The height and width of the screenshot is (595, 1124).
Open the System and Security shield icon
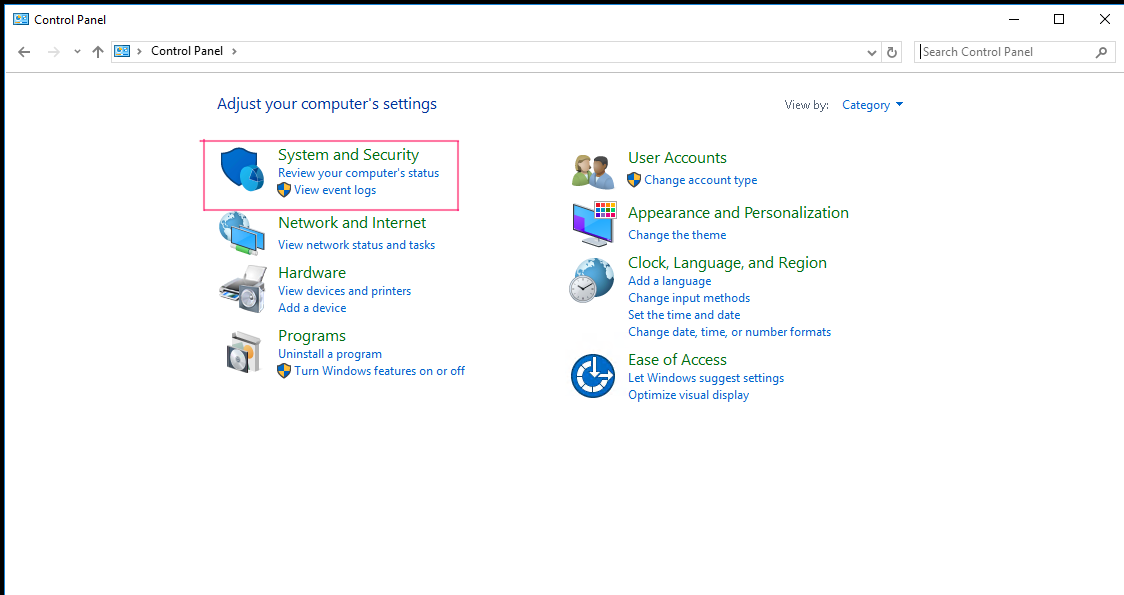[x=242, y=170]
